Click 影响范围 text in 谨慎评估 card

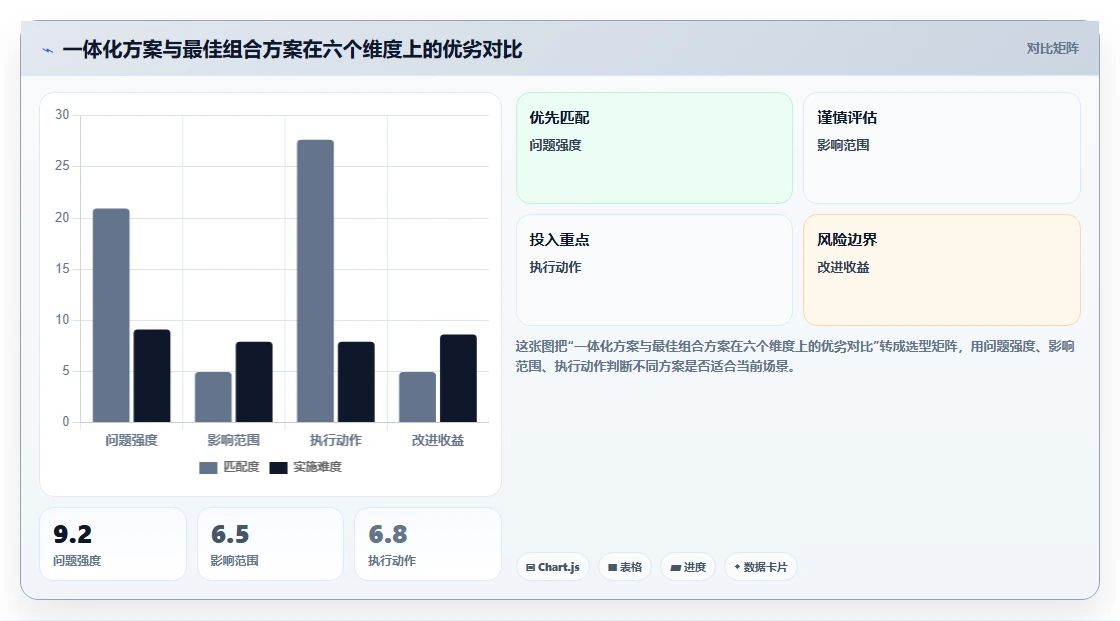click(844, 145)
